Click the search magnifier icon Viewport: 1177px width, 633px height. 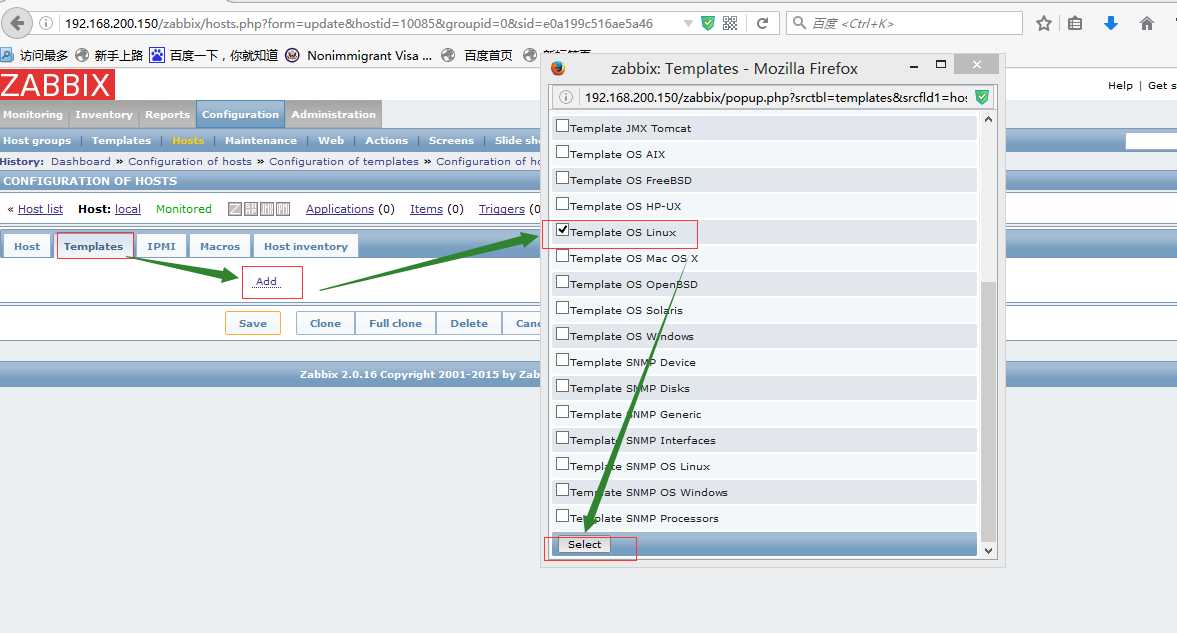click(x=799, y=23)
